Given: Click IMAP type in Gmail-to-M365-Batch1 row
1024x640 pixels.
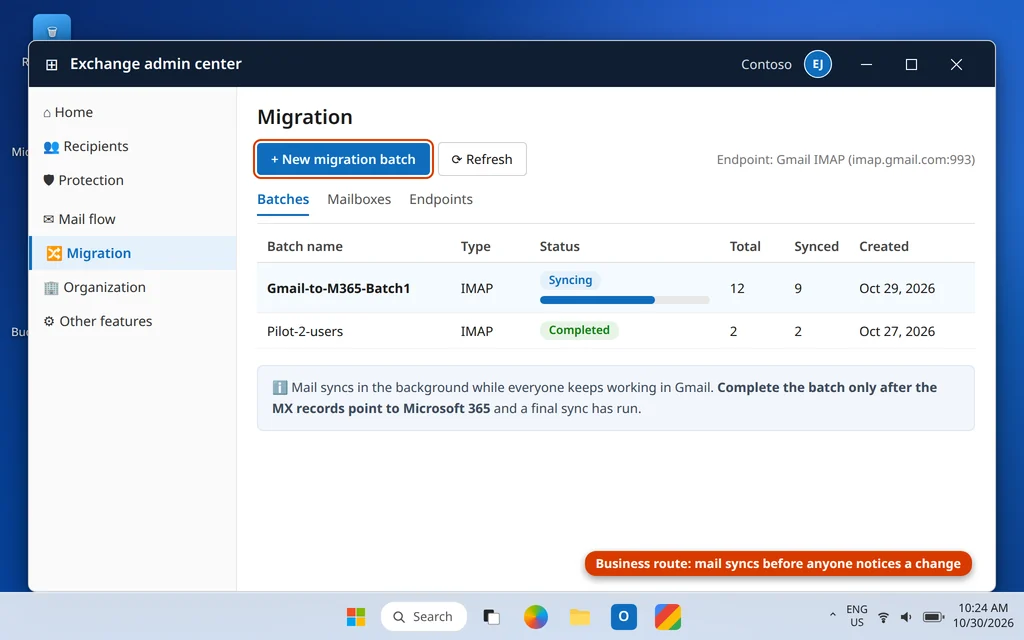Looking at the screenshot, I should (477, 289).
